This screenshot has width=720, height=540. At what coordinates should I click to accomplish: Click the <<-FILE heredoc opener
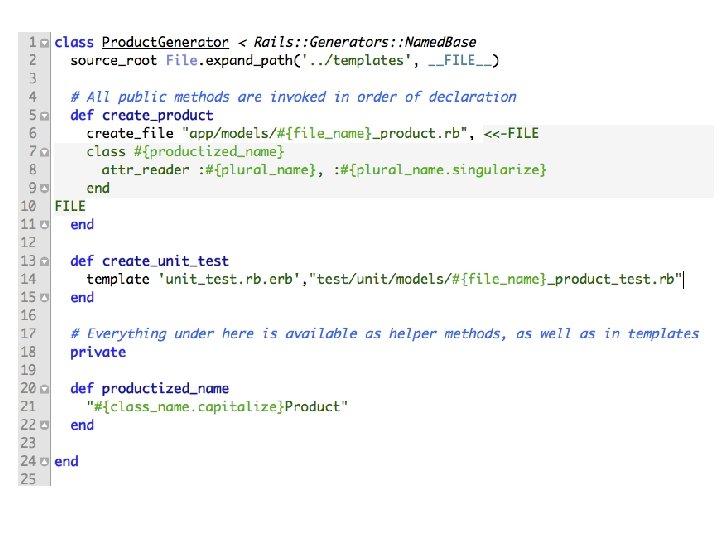coord(511,133)
